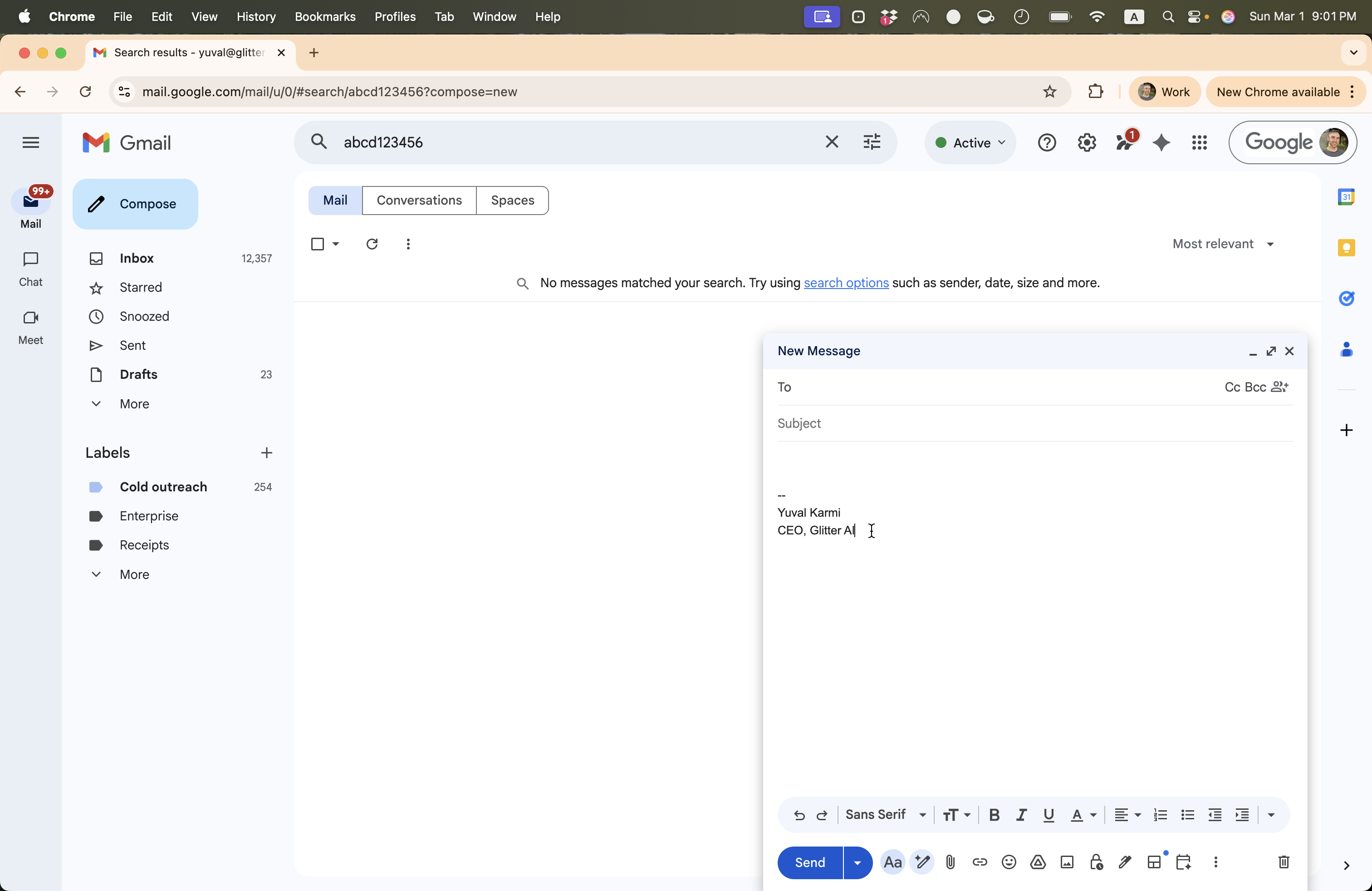Open the Sans Serif font dropdown
Viewport: 1372px width, 891px height.
pyautogui.click(x=886, y=815)
